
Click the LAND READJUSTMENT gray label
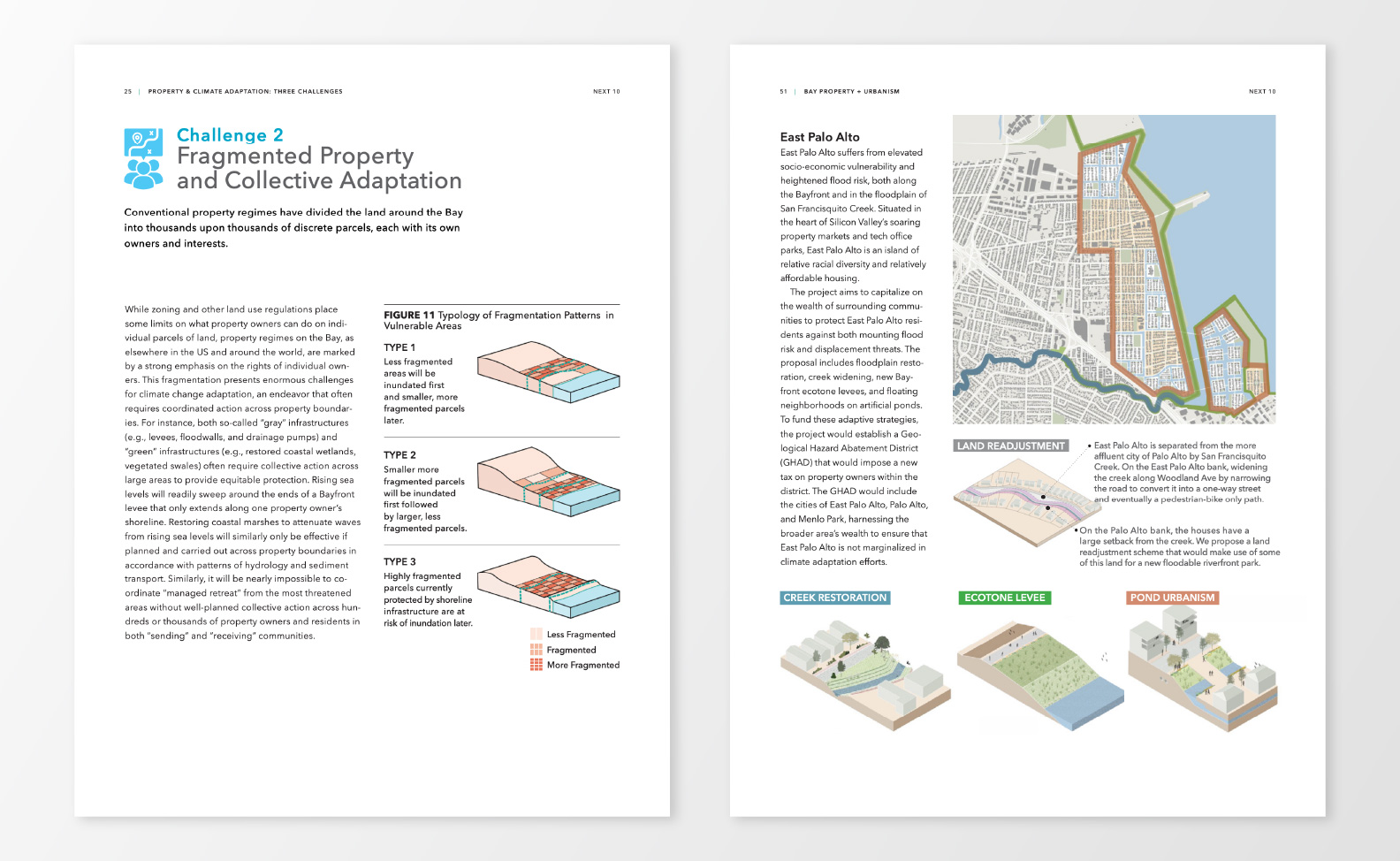coord(1011,446)
